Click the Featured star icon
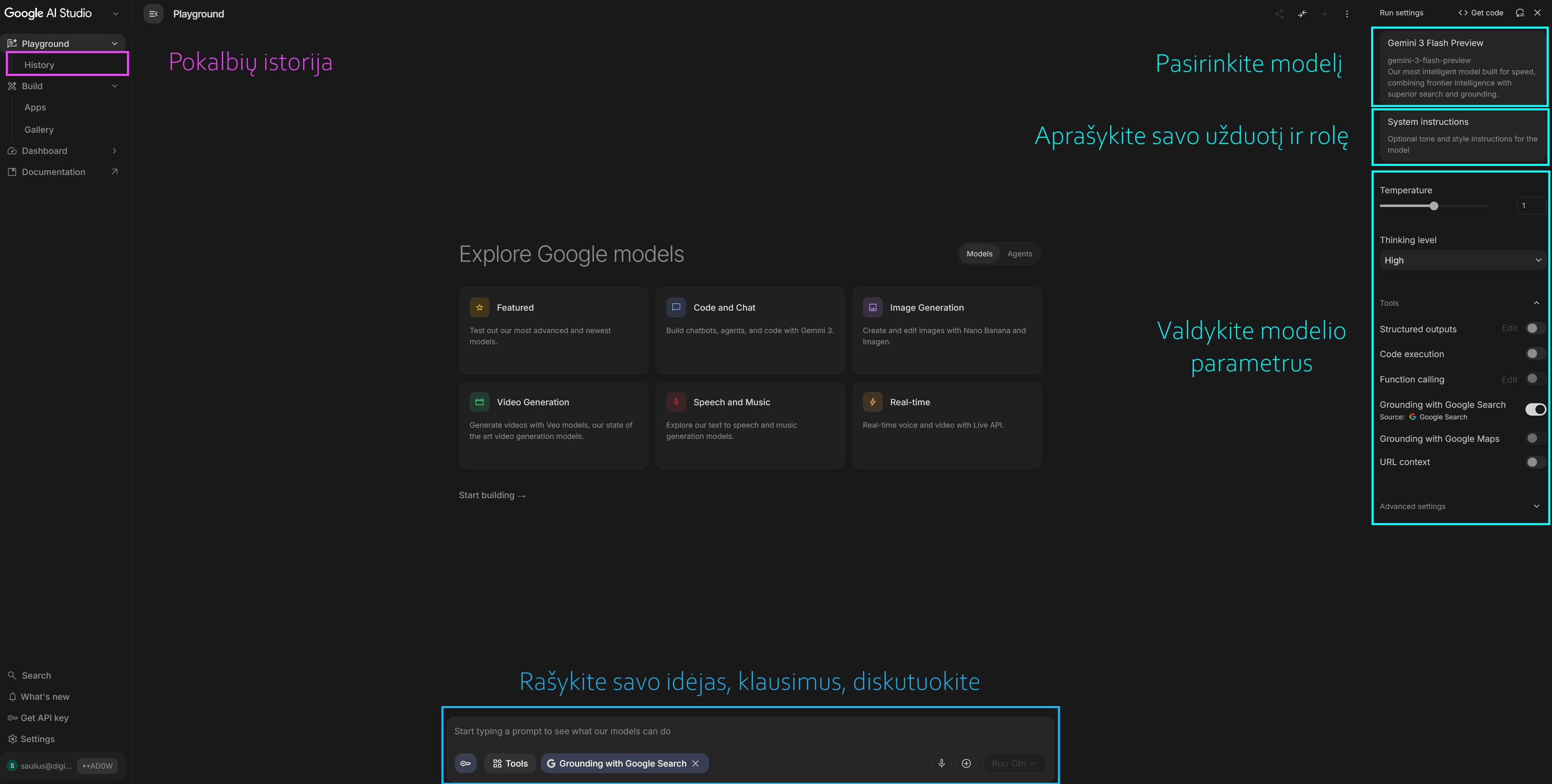Image resolution: width=1552 pixels, height=784 pixels. coord(480,307)
